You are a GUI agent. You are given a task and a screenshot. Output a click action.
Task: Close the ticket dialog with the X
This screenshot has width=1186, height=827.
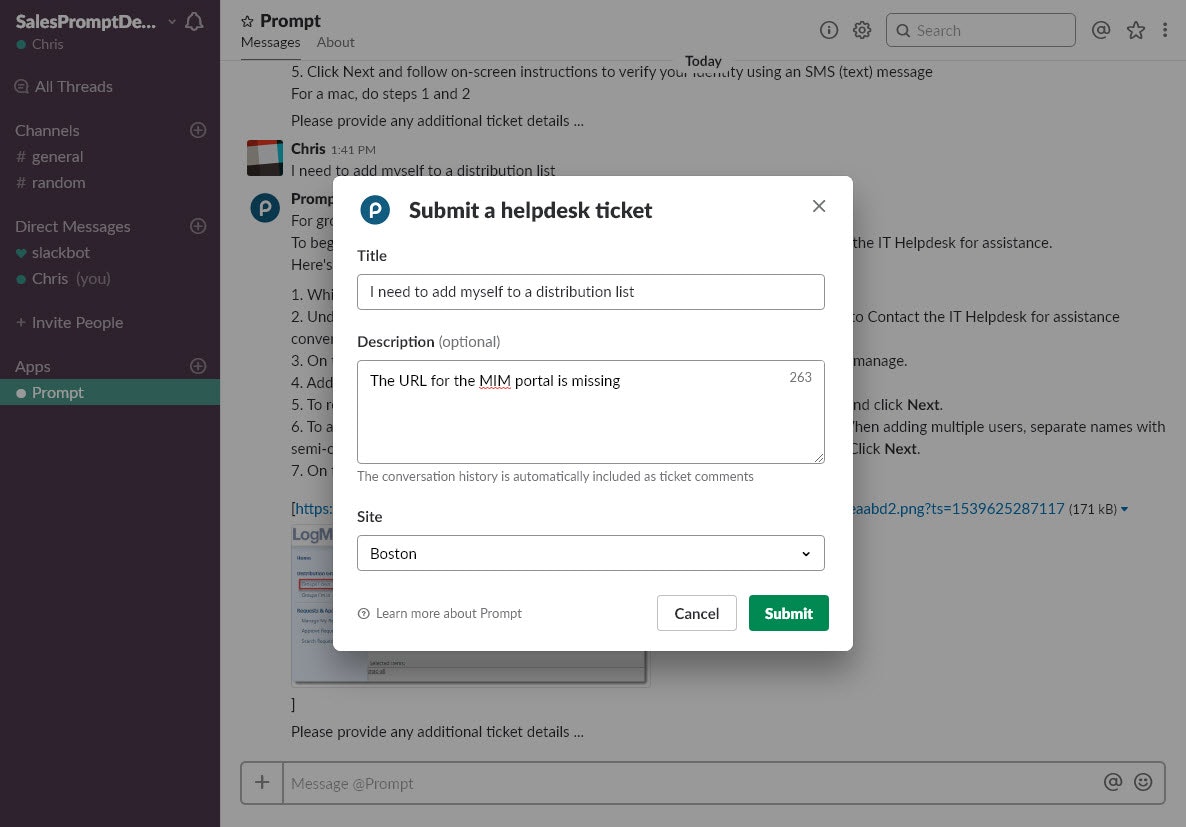818,206
